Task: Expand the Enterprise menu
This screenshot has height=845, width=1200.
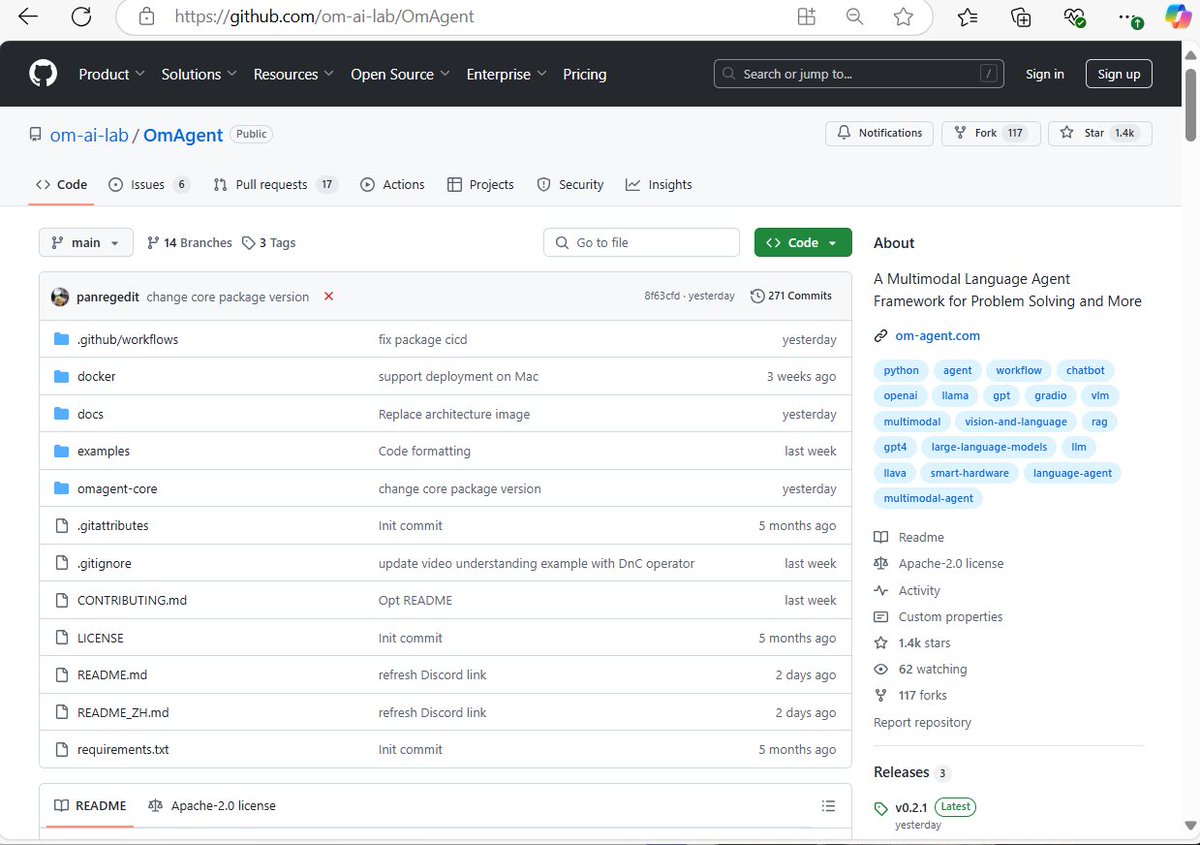Action: click(x=507, y=74)
